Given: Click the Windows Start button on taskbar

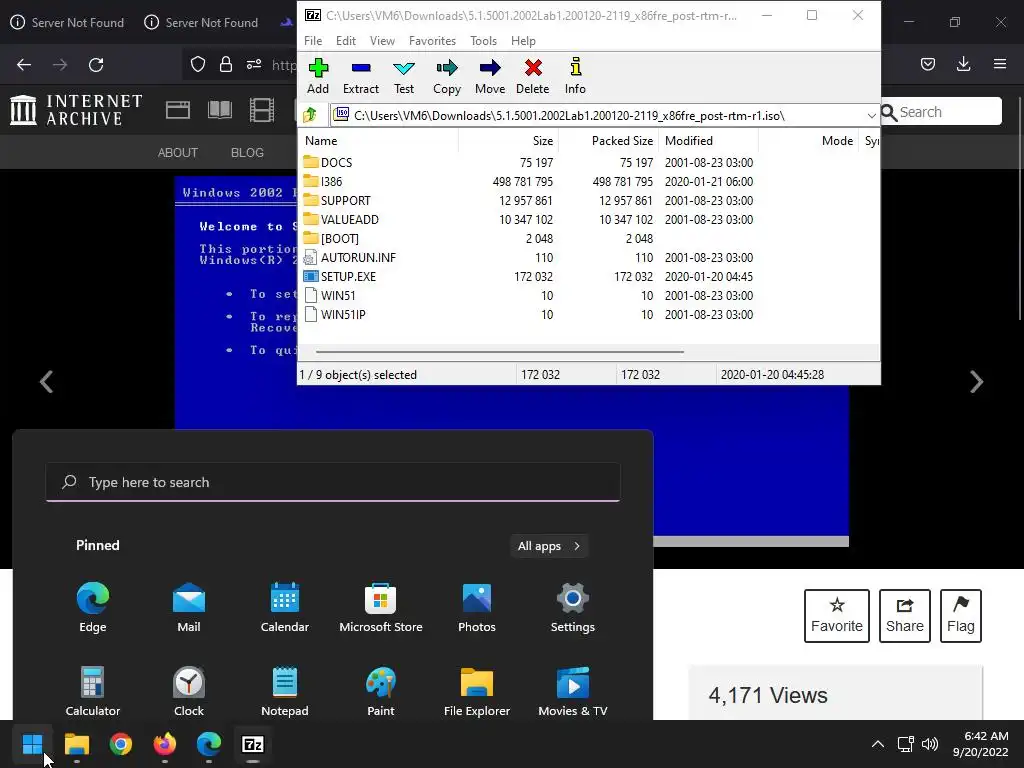Looking at the screenshot, I should 32,744.
